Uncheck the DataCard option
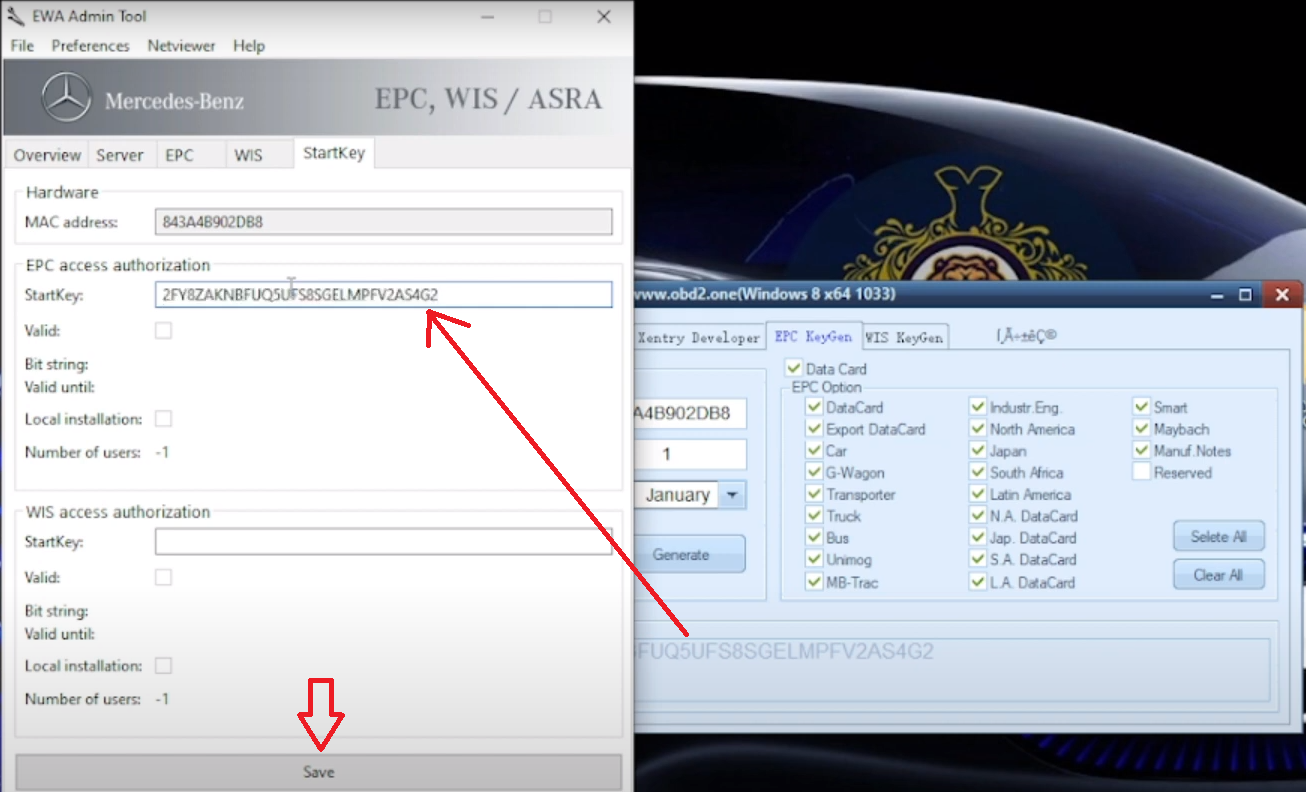The width and height of the screenshot is (1306, 792). [814, 407]
